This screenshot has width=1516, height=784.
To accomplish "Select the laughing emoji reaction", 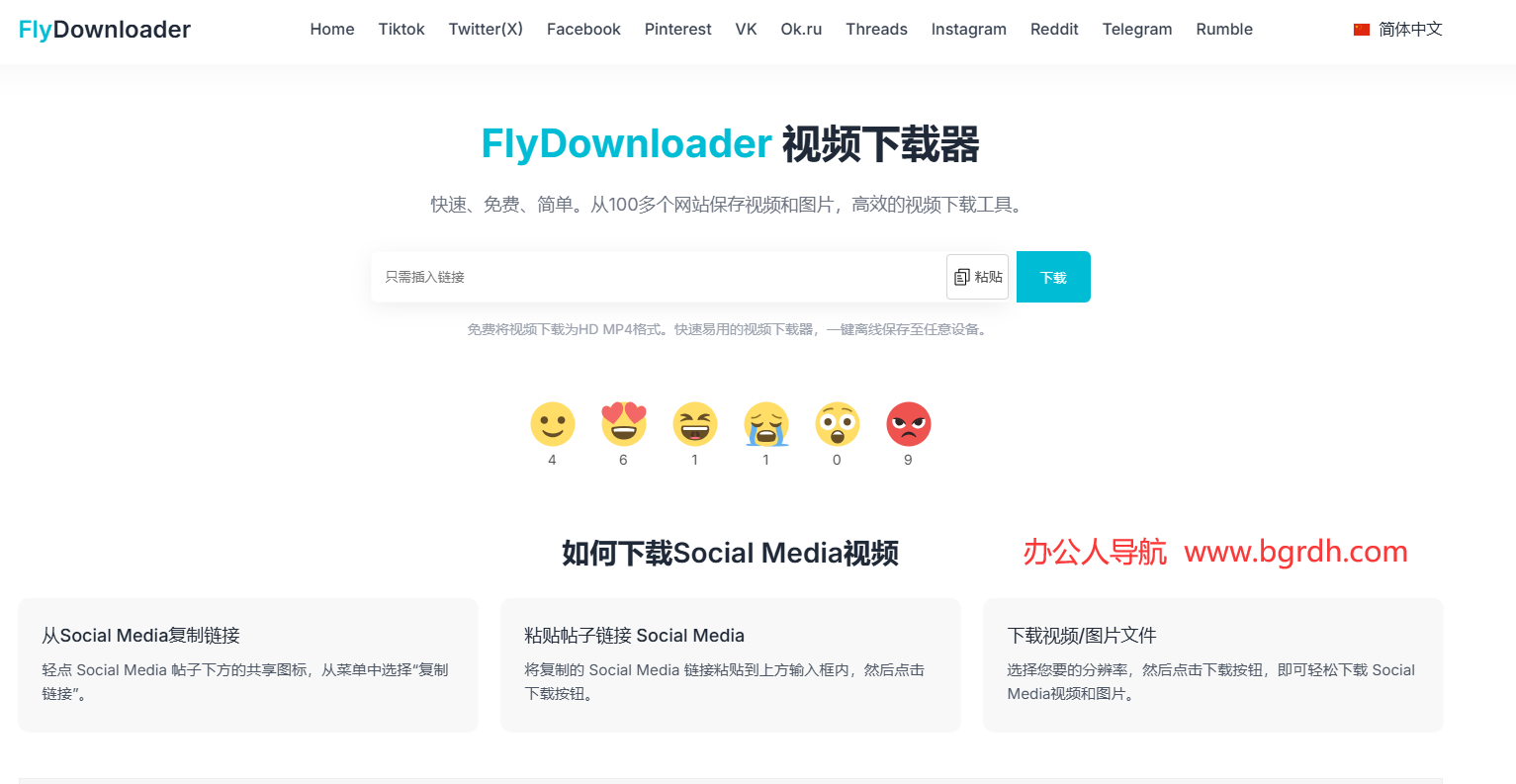I will click(x=695, y=423).
